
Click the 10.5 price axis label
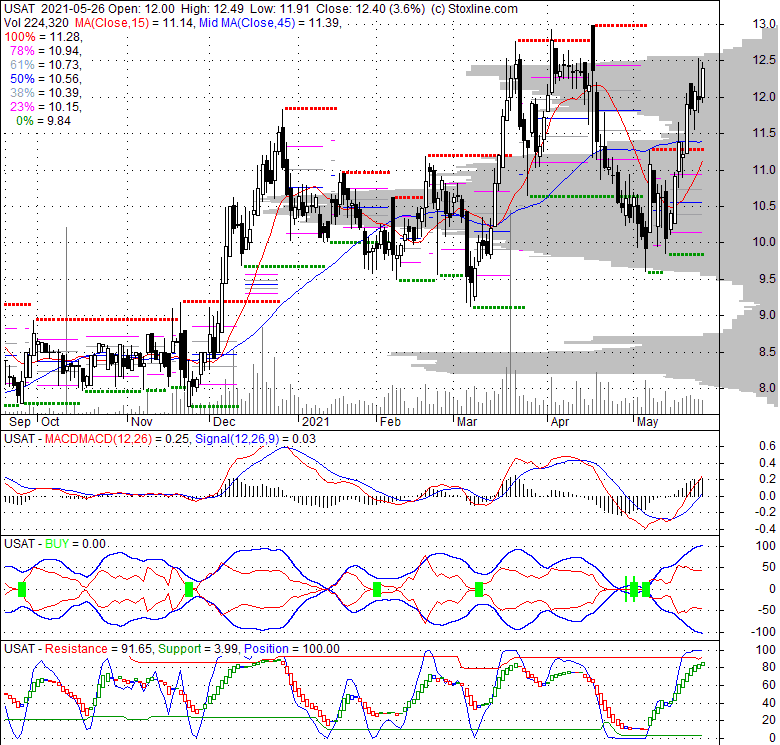[765, 206]
